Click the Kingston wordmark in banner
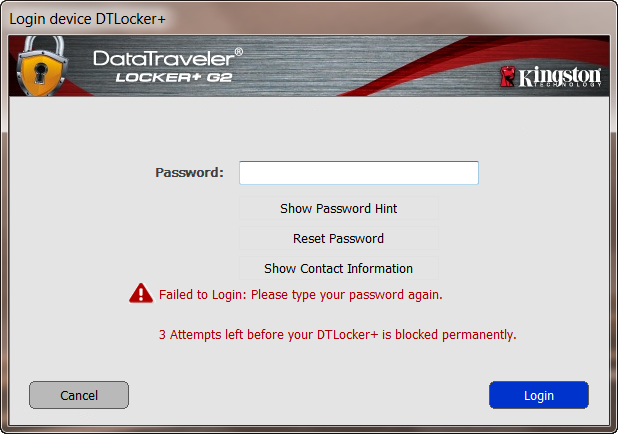618x434 pixels. click(560, 76)
